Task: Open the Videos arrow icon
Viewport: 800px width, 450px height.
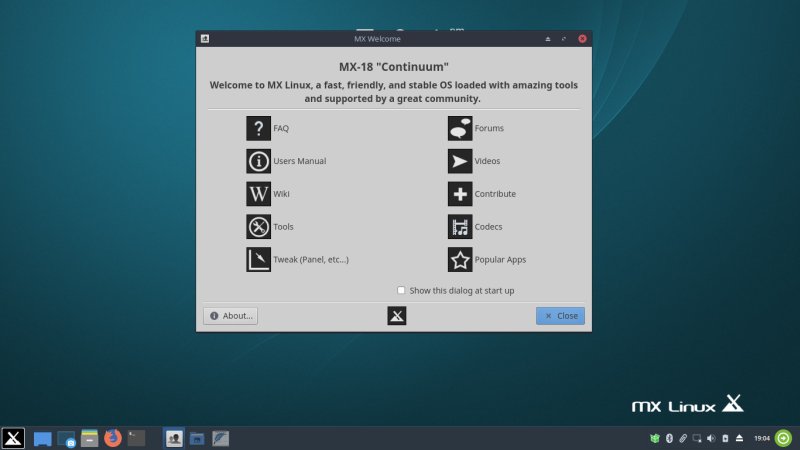Action: pos(460,161)
